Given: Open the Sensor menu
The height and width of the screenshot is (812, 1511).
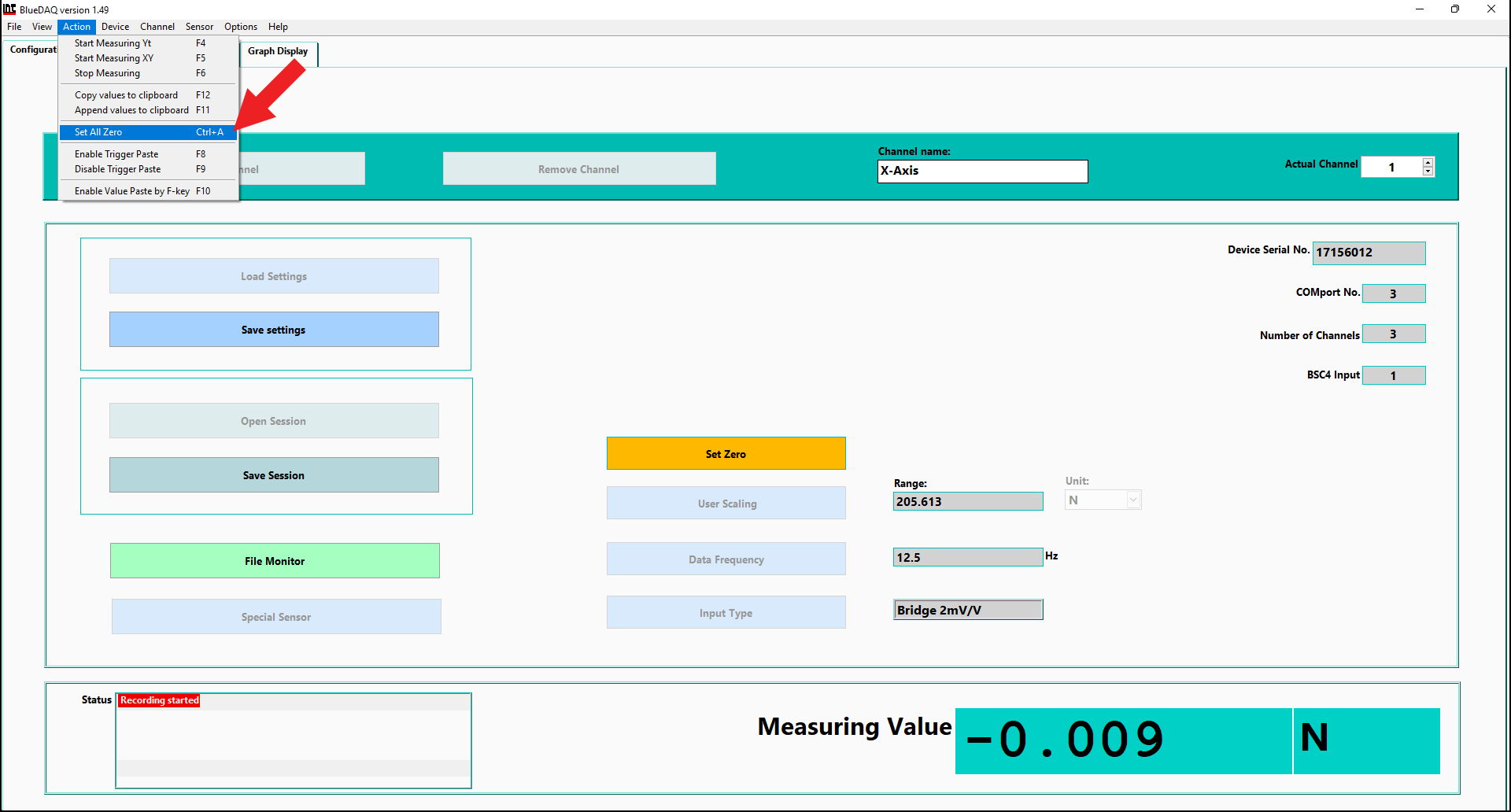Looking at the screenshot, I should pyautogui.click(x=199, y=27).
